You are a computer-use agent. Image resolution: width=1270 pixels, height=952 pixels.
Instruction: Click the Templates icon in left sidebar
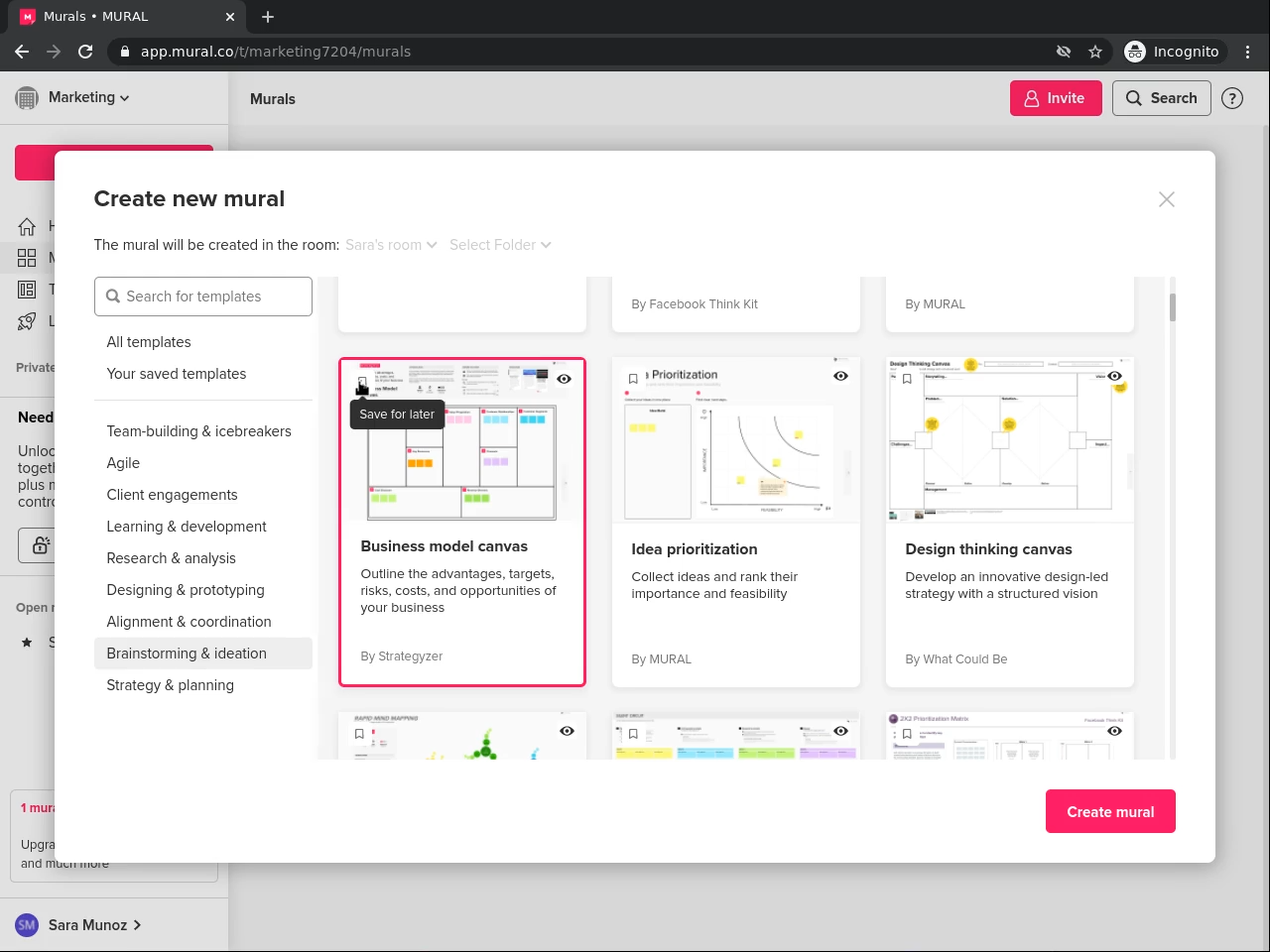tap(27, 290)
